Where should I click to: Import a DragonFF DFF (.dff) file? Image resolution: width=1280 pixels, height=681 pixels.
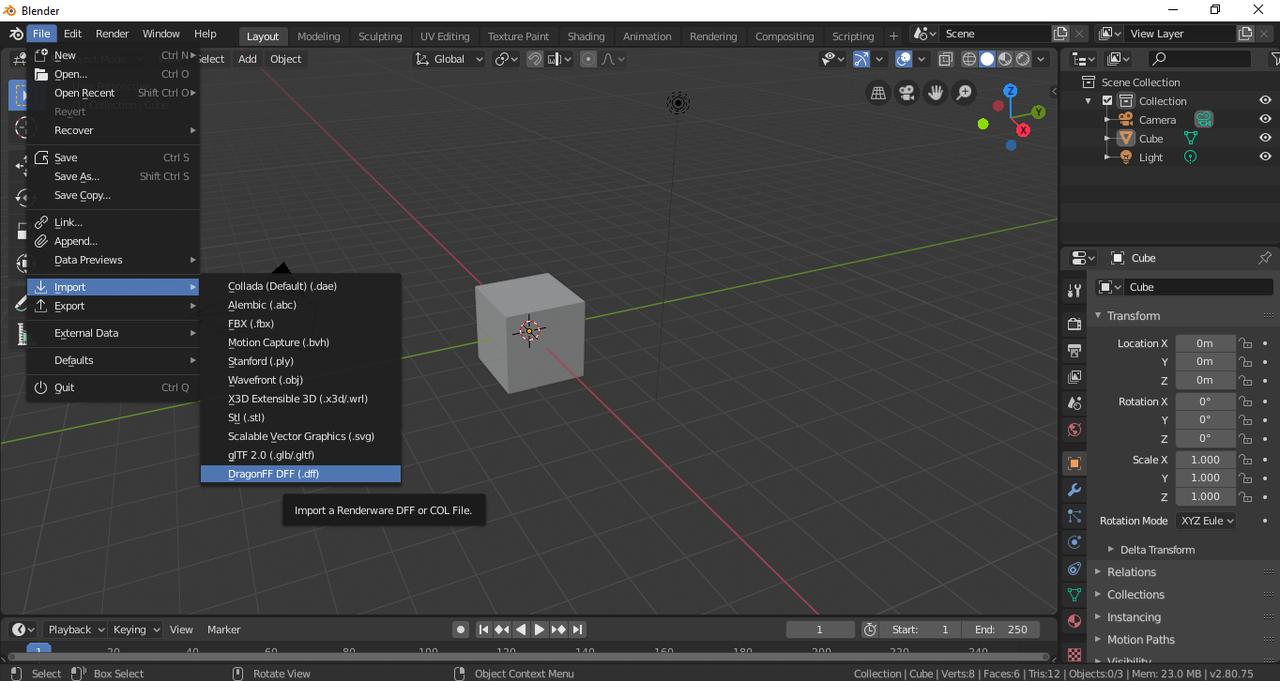click(x=300, y=474)
